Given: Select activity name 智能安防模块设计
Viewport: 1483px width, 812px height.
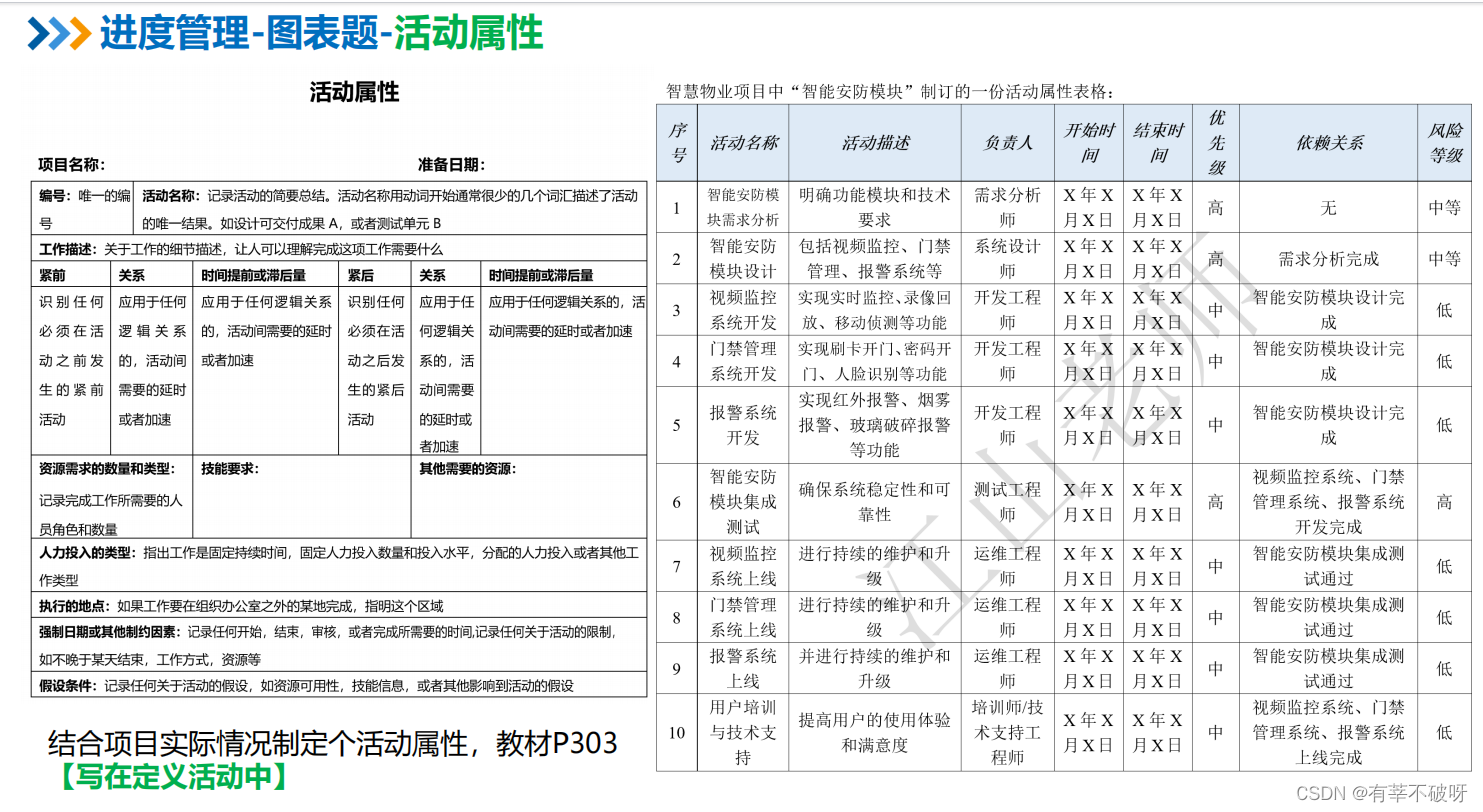Looking at the screenshot, I should coord(743,259).
